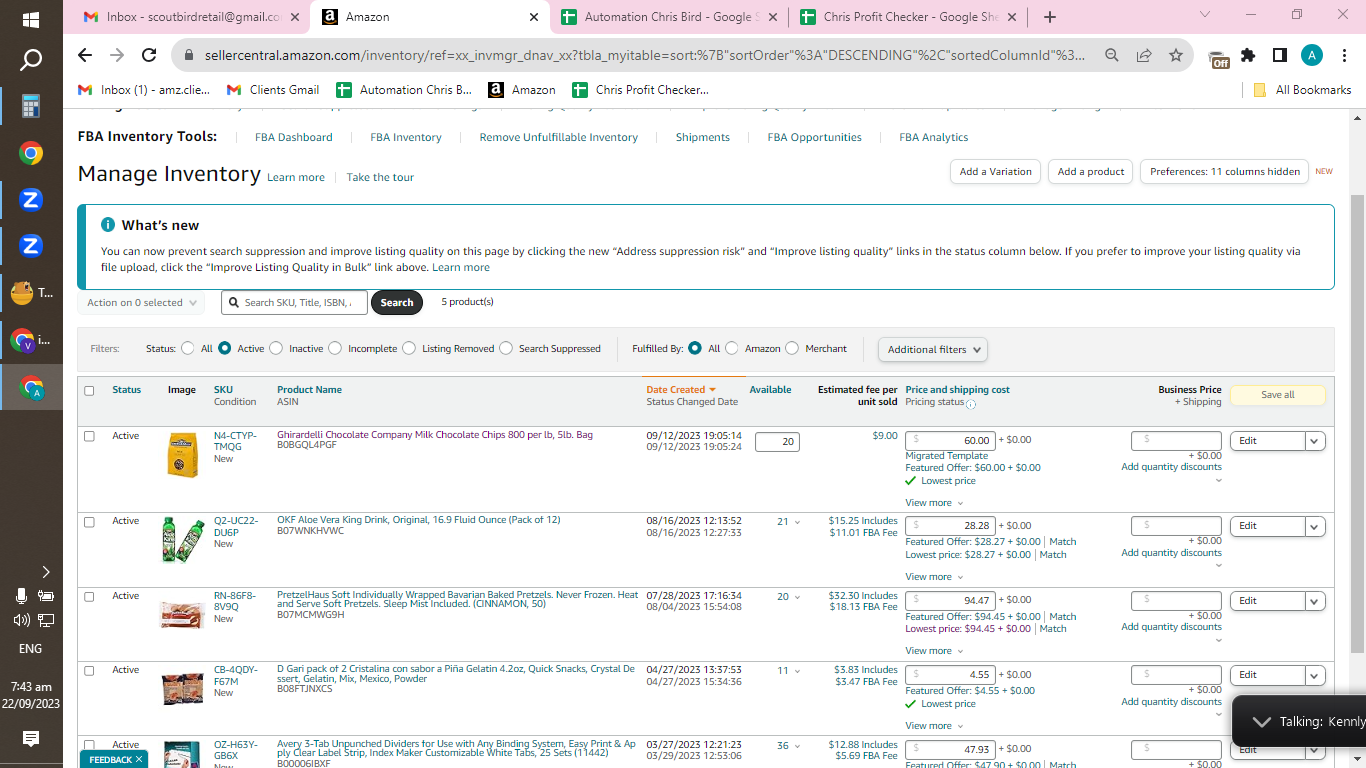
Task: Open a new browser tab
Action: tap(1049, 17)
